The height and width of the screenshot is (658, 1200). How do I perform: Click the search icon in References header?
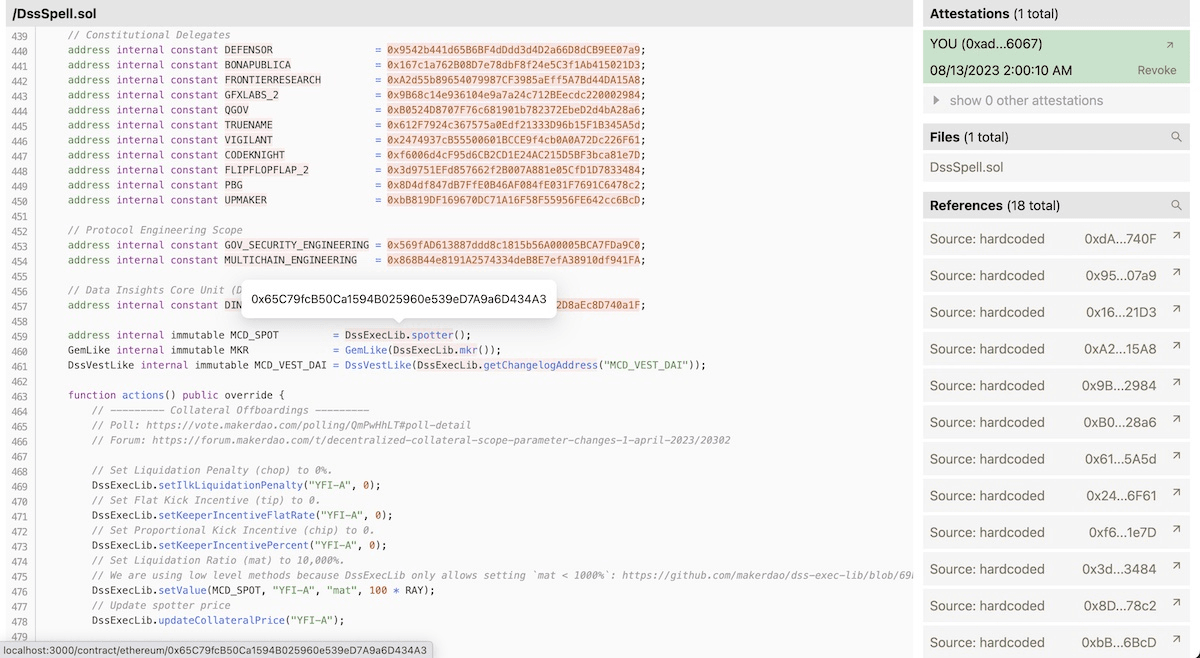[x=1176, y=205]
